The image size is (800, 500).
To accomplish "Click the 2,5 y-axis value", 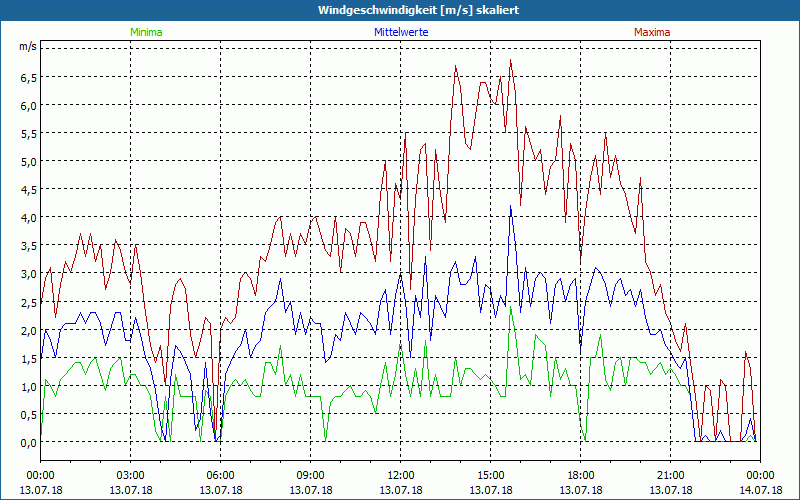I will [28, 302].
